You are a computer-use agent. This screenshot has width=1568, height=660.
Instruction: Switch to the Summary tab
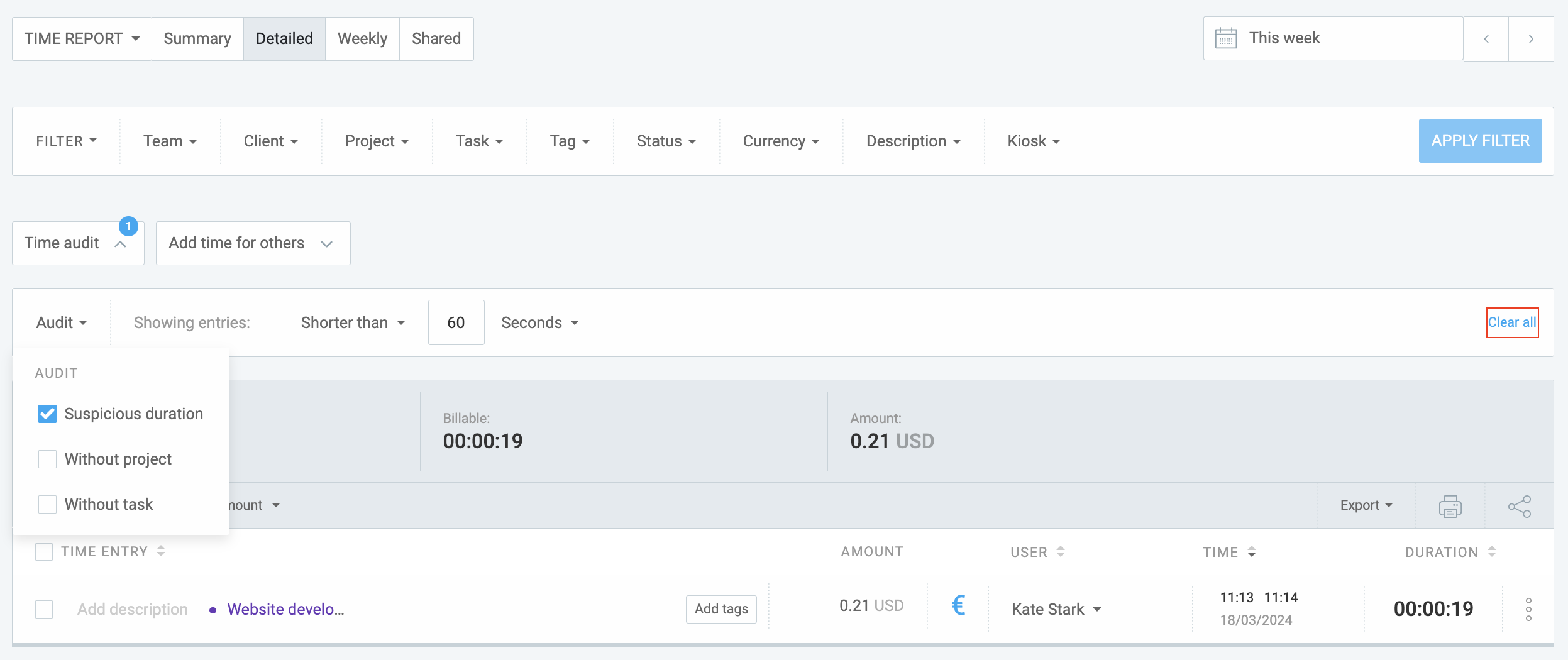[x=197, y=39]
